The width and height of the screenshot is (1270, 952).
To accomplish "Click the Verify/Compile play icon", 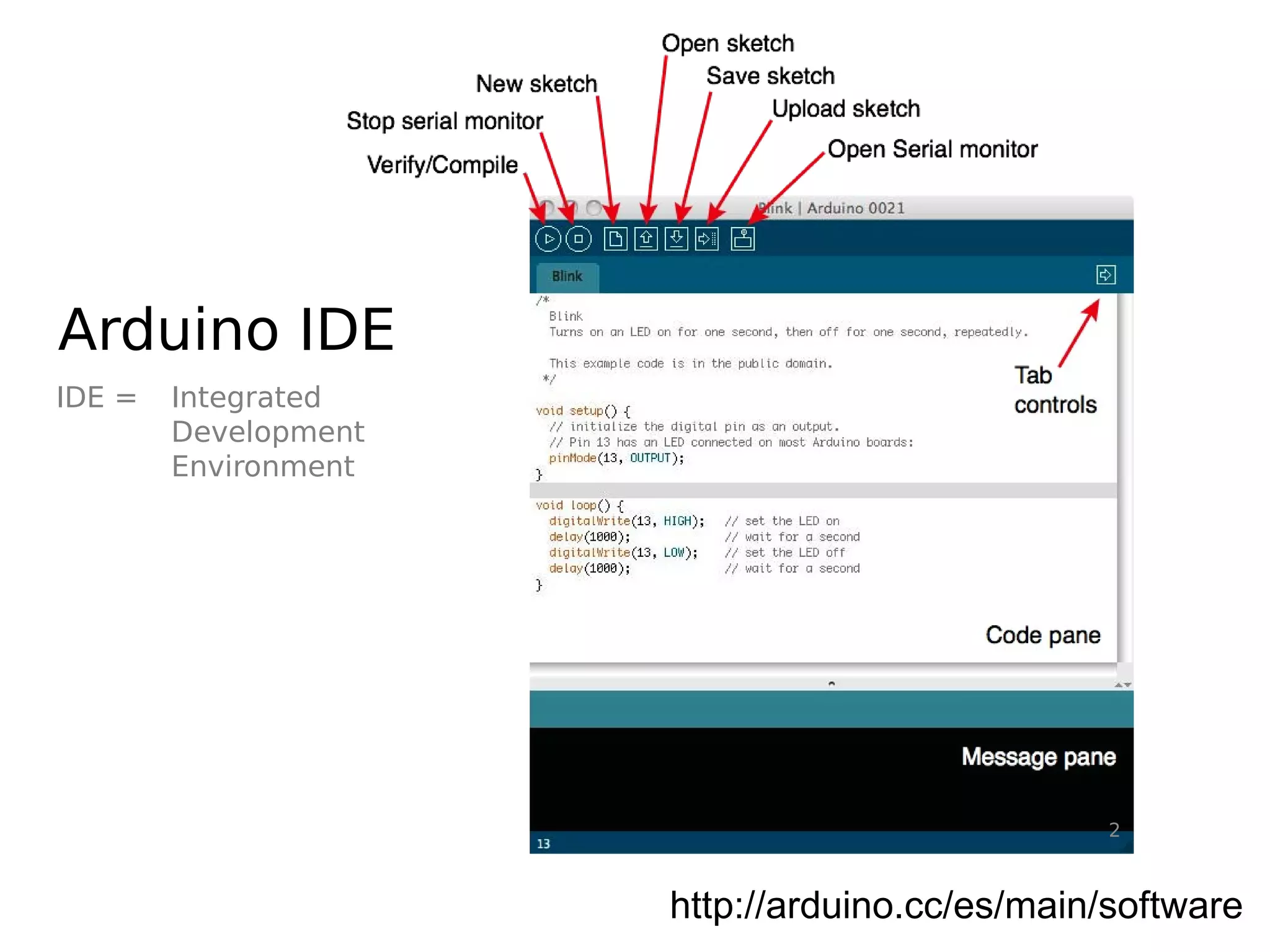I will 548,239.
